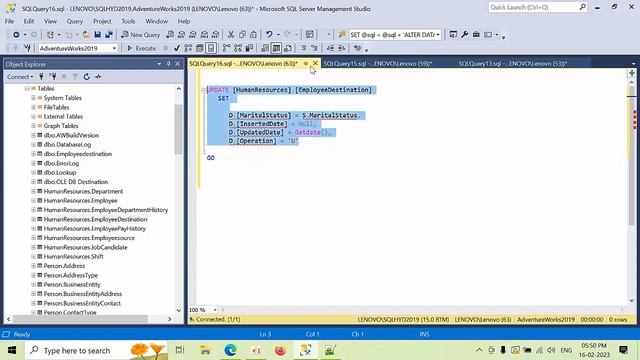Click the query editor vertical scrollbar
Viewport: 640px width, 360px height.
(631, 155)
